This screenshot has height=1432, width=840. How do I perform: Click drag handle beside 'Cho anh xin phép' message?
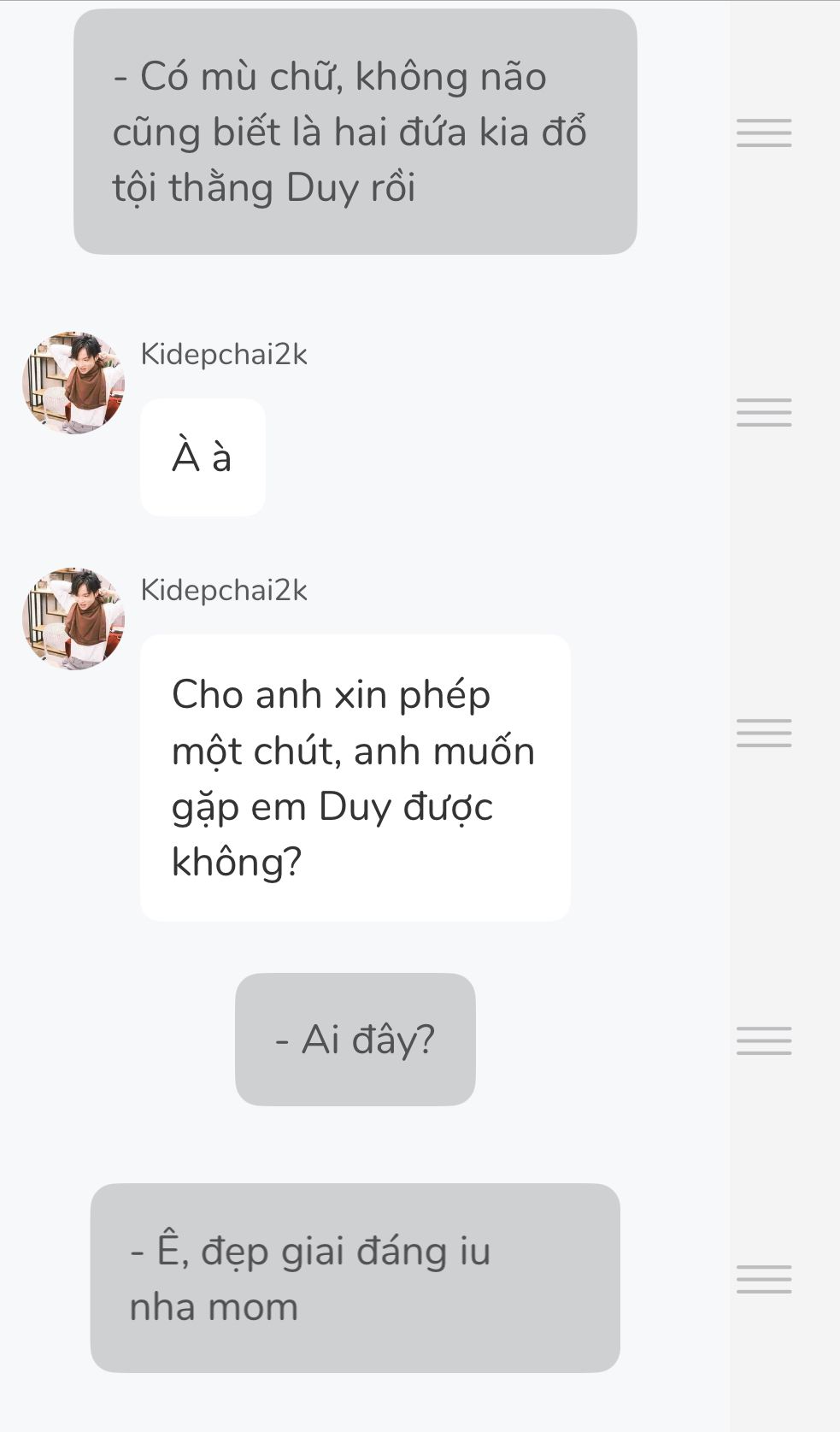(764, 733)
